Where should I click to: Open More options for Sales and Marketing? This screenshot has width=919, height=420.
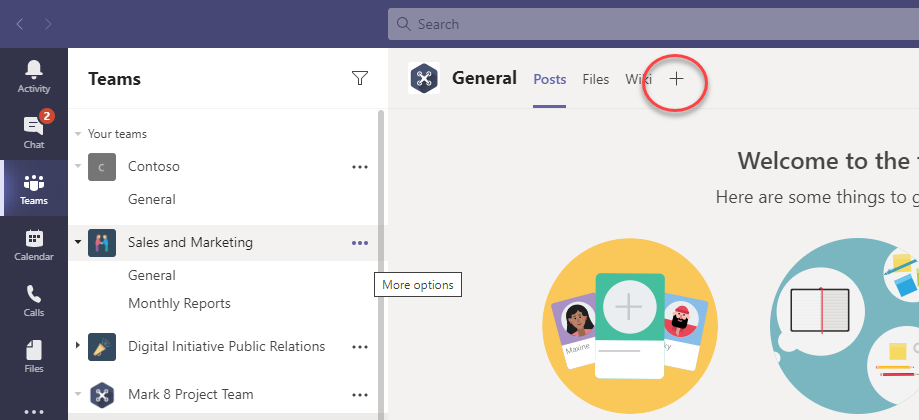359,243
